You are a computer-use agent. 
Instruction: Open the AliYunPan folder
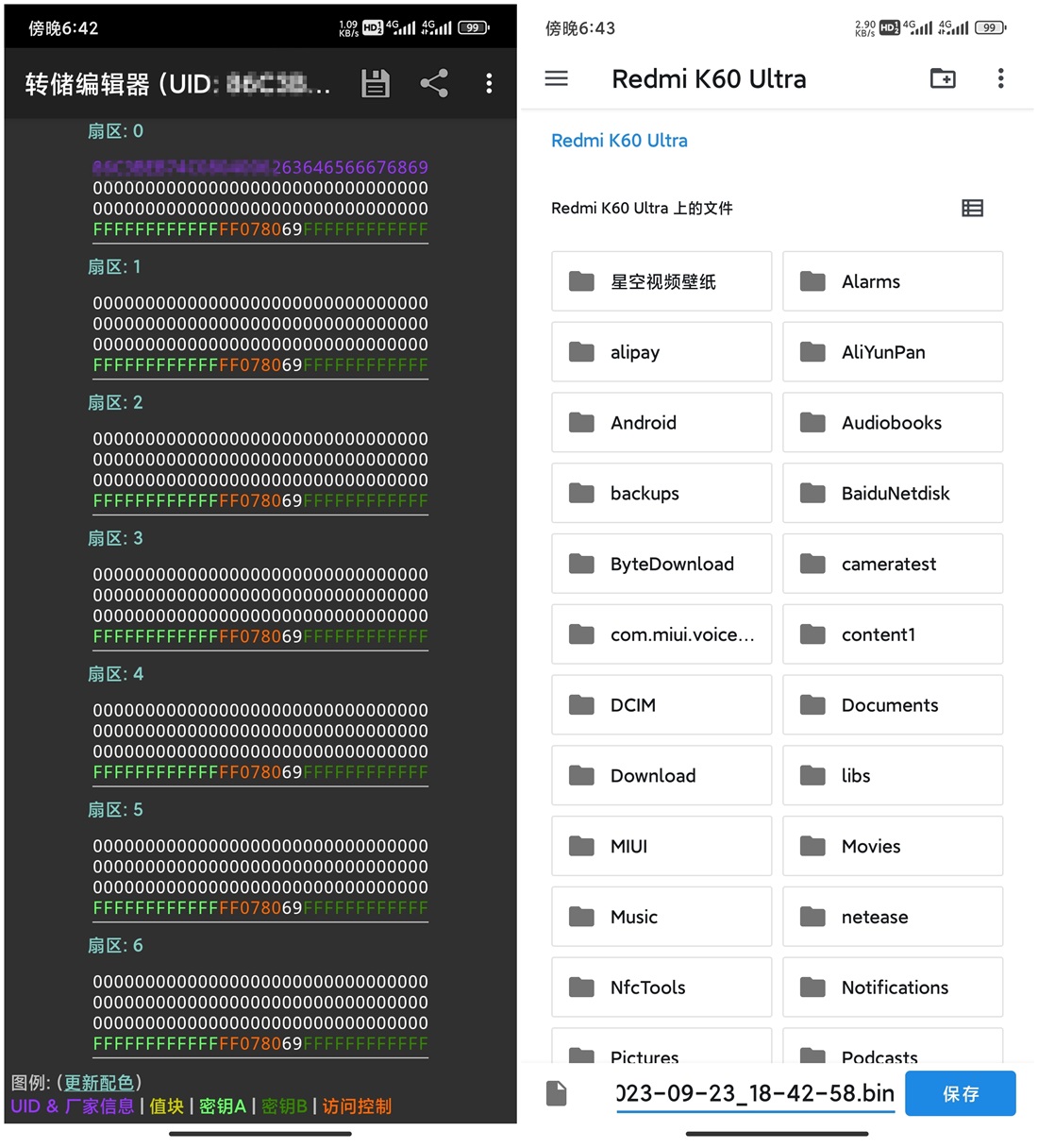893,352
